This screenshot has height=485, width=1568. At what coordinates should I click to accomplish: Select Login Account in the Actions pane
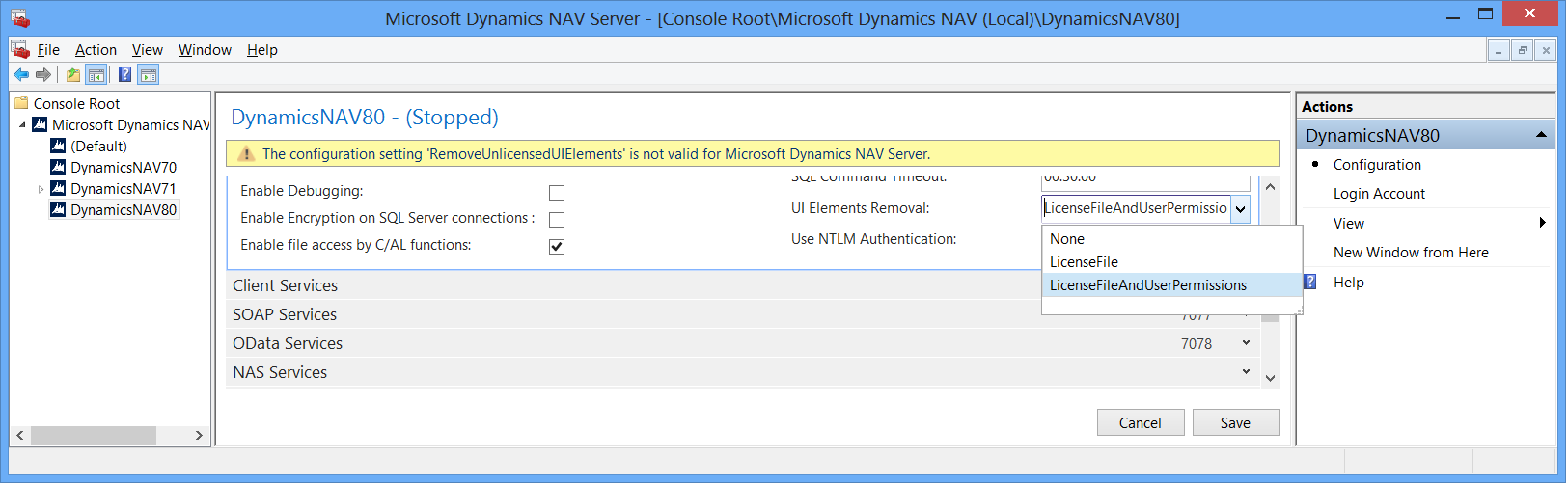(x=1379, y=194)
